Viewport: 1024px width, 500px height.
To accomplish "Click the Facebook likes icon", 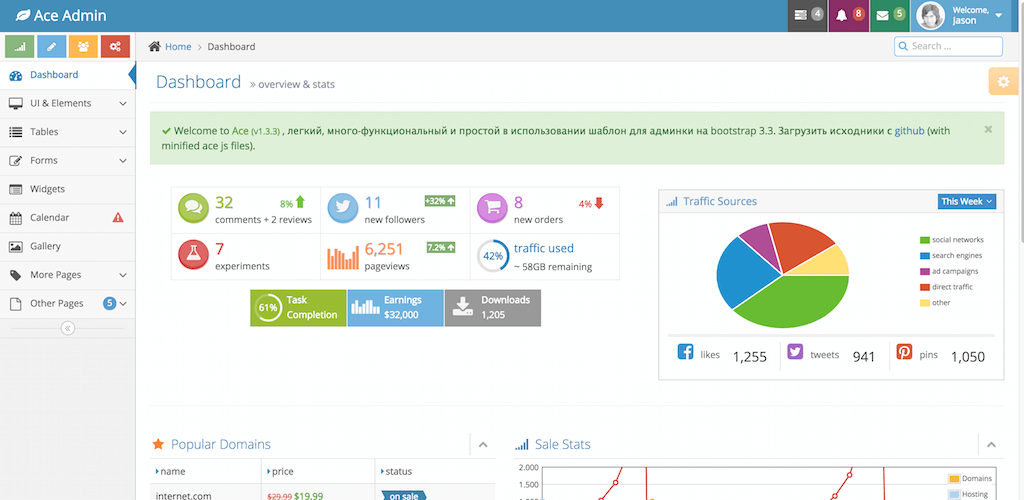I will [x=685, y=352].
